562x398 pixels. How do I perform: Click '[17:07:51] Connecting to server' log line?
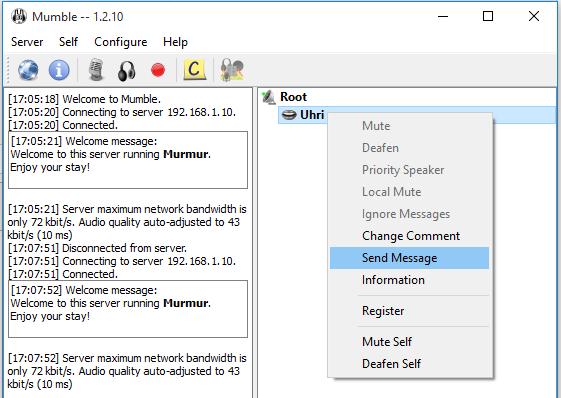122,261
